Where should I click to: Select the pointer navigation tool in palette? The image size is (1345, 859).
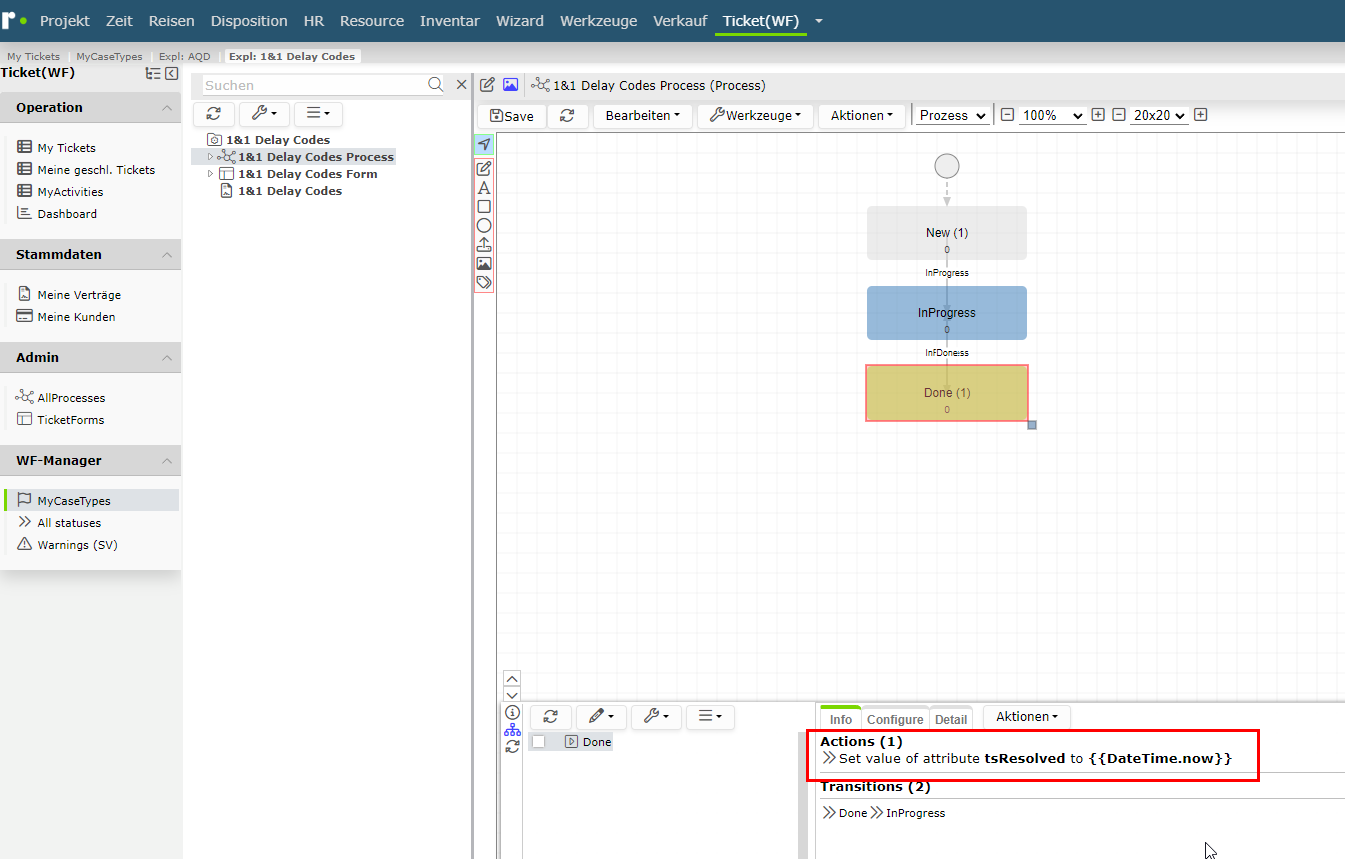pyautogui.click(x=484, y=145)
